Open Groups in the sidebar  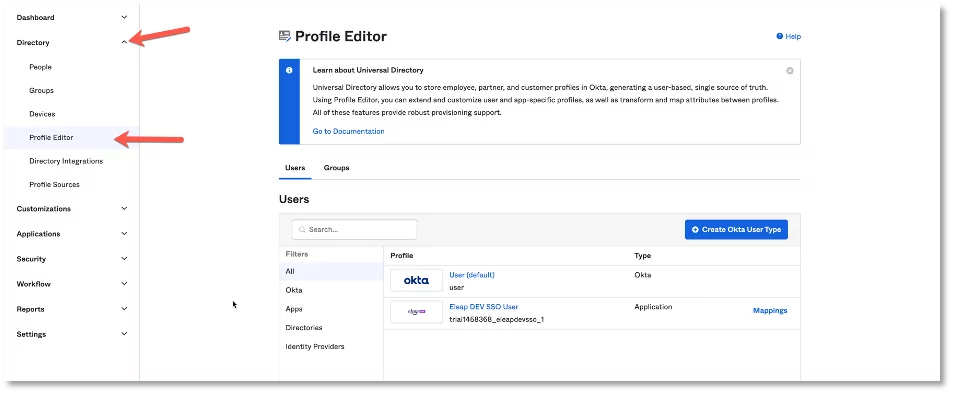(x=41, y=91)
